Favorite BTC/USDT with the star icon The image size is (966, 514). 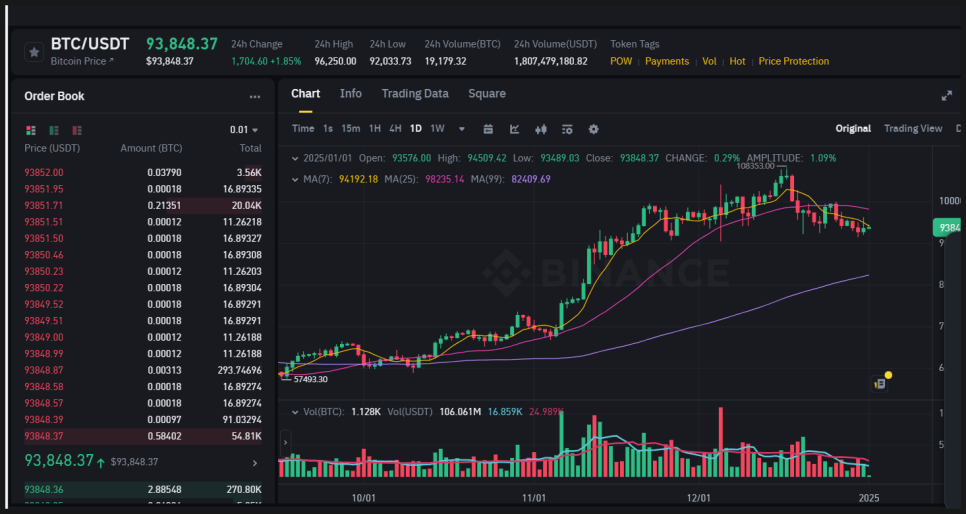pyautogui.click(x=34, y=52)
